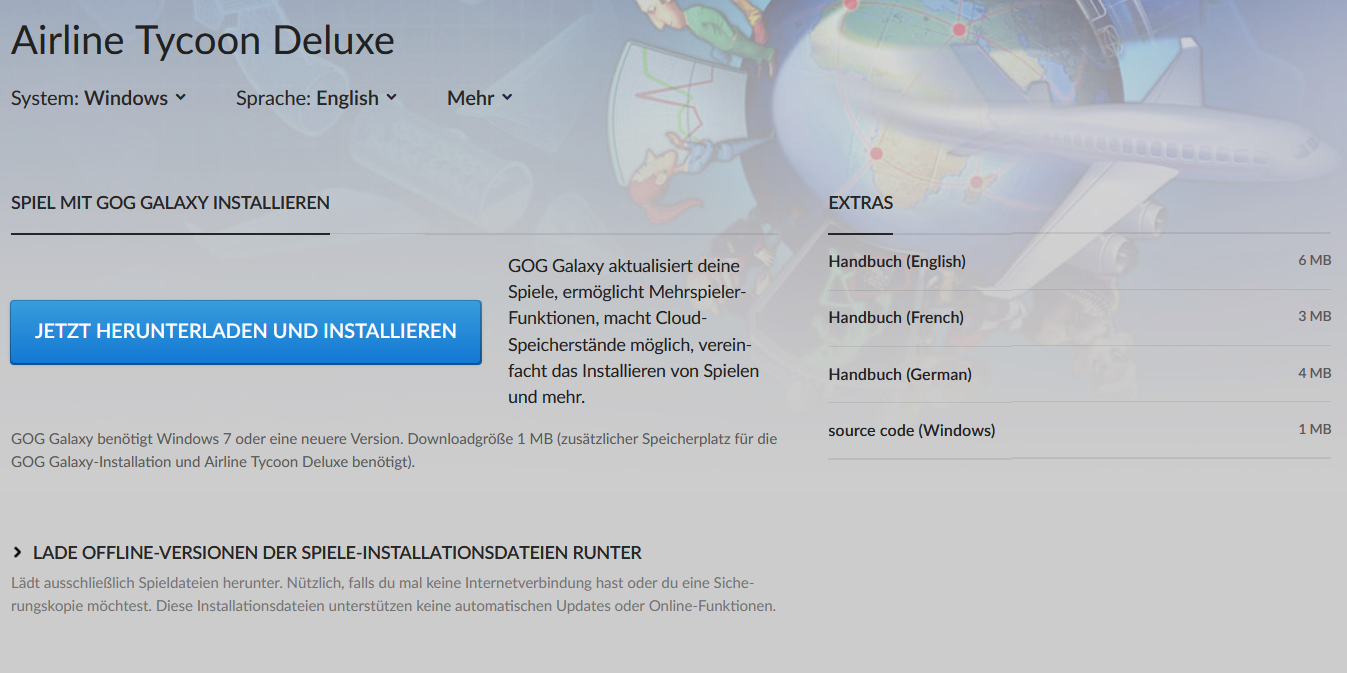Click the 4 MB size of Handbuch (German)
The height and width of the screenshot is (673, 1347).
coord(1314,373)
